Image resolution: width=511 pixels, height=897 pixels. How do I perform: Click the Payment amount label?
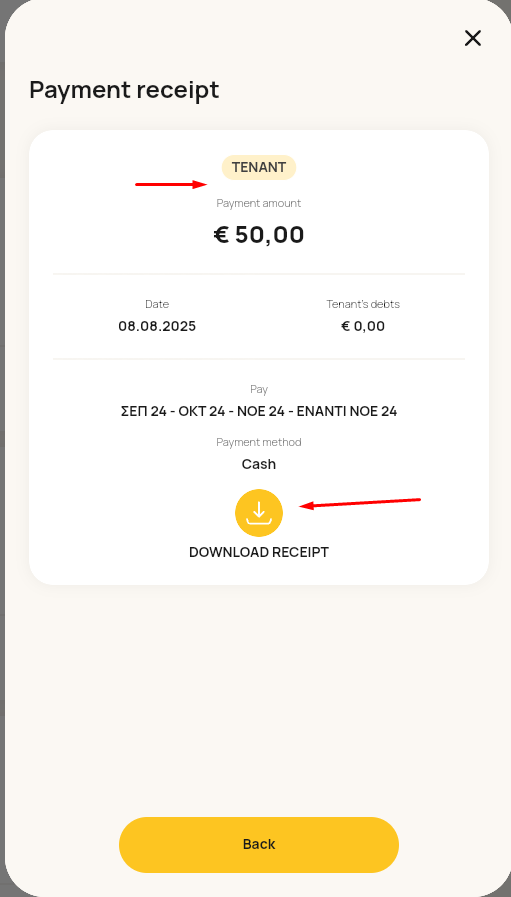259,203
